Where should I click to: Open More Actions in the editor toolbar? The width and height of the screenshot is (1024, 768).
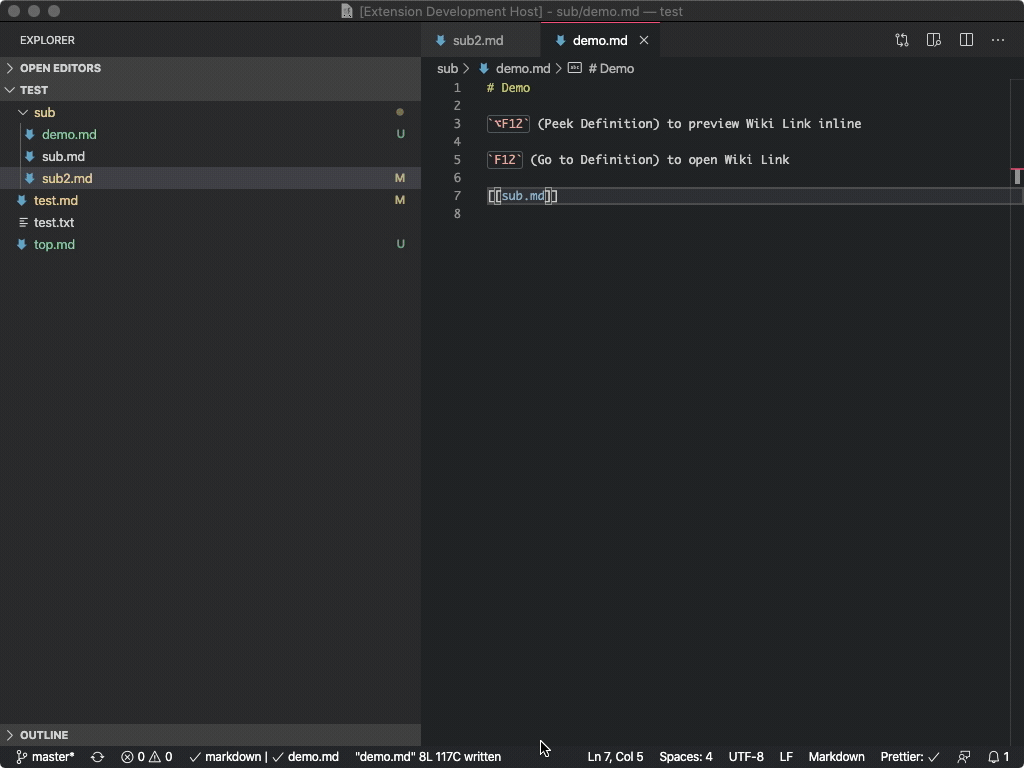coord(997,40)
